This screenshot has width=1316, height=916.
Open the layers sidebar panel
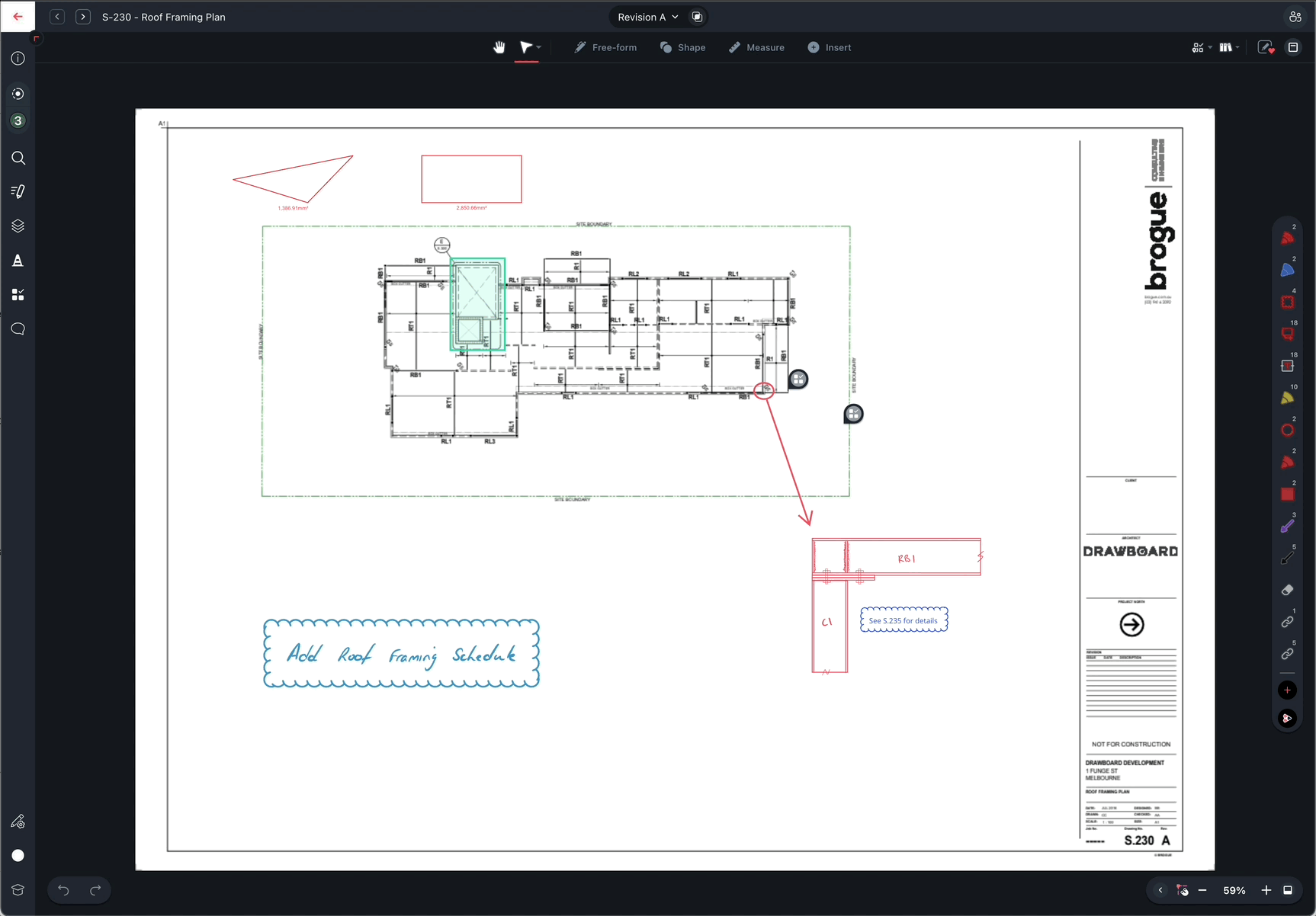(x=18, y=226)
